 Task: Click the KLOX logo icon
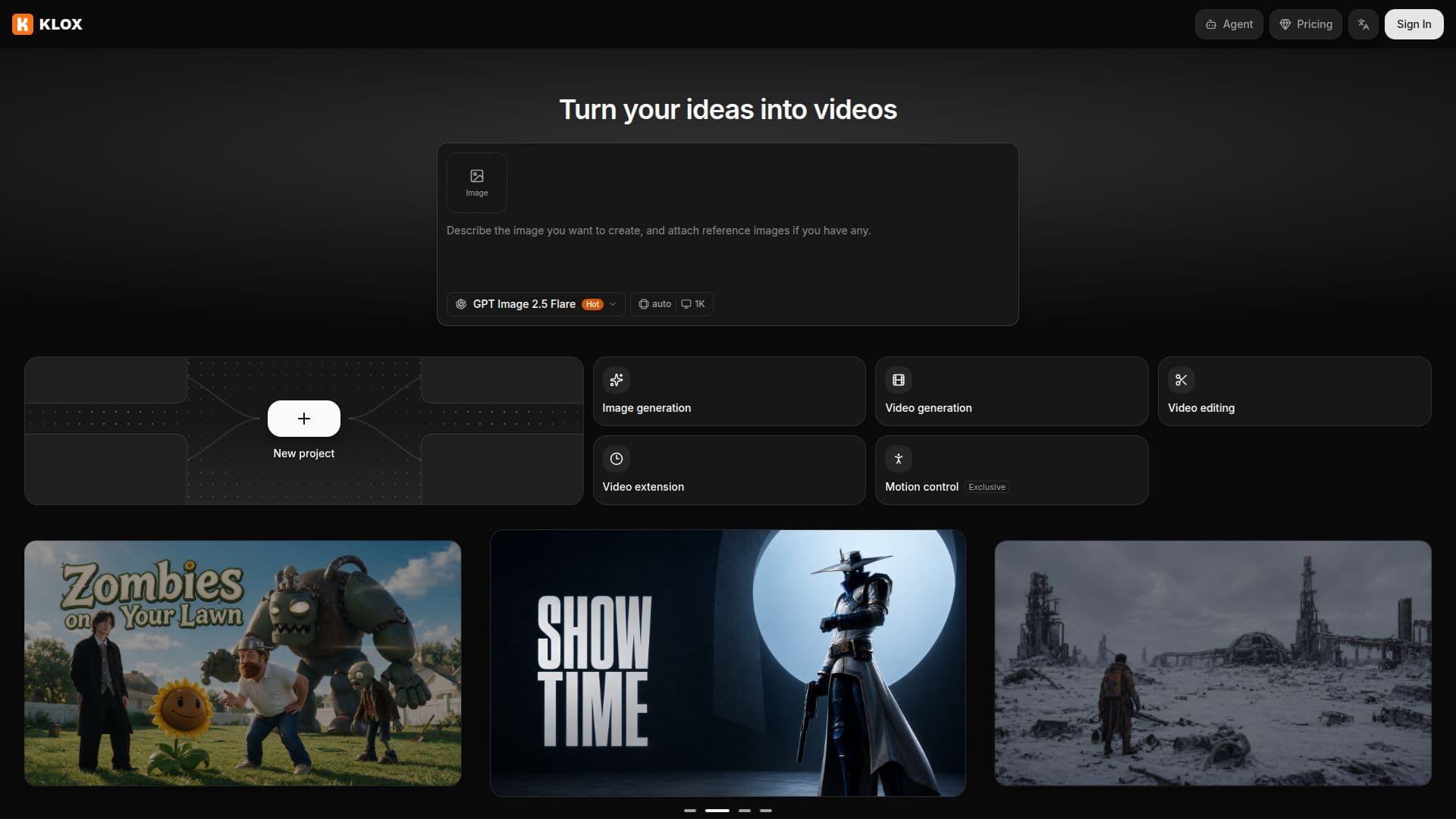(23, 24)
